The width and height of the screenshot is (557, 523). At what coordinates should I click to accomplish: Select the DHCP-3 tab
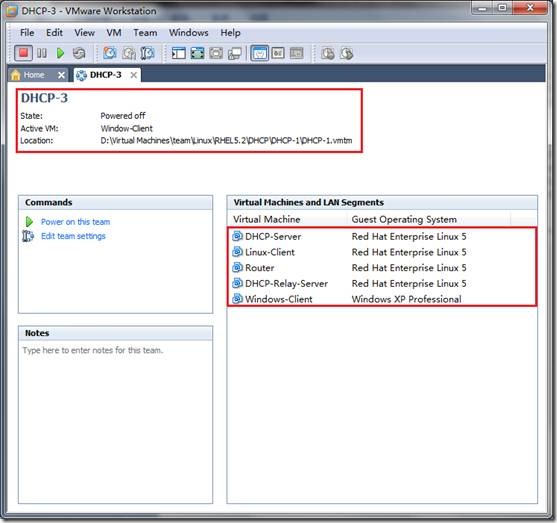tap(106, 75)
